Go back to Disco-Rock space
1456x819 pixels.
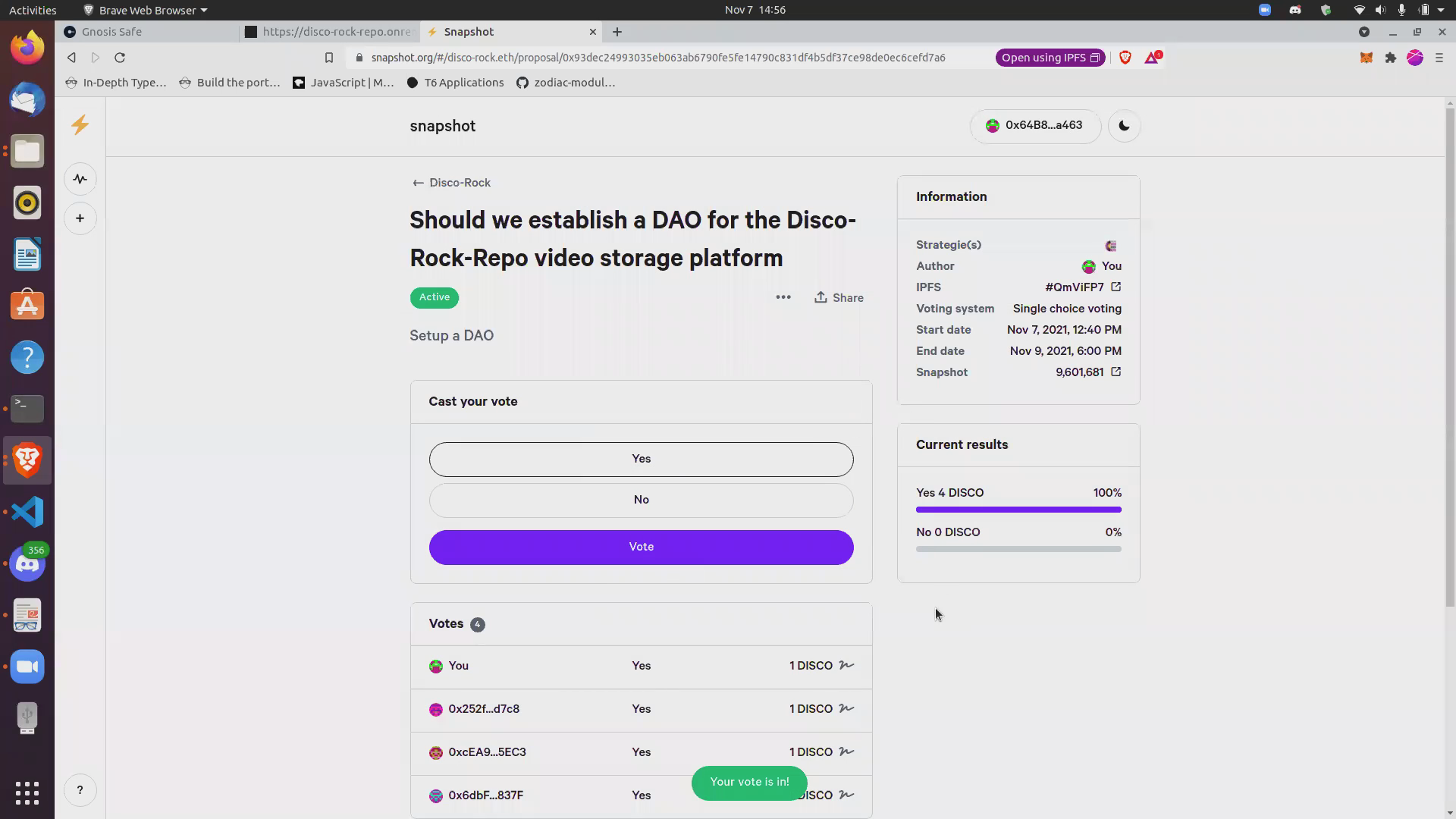tap(451, 183)
